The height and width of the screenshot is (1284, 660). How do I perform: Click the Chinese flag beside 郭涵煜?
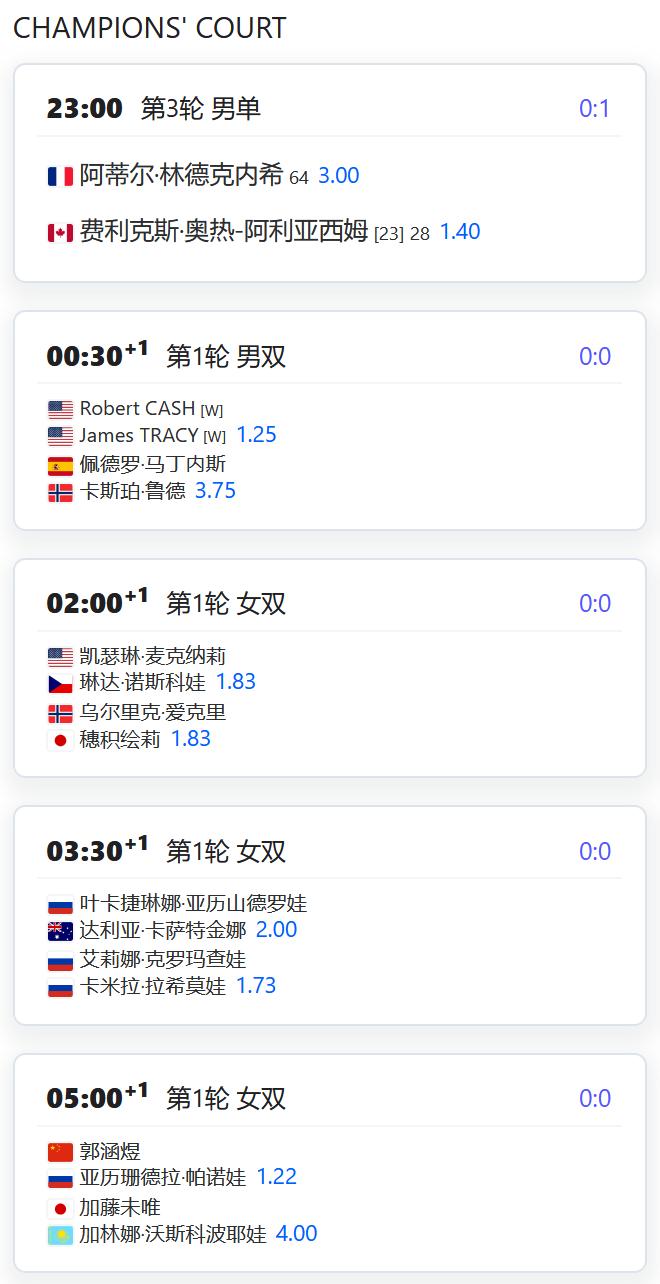[60, 1152]
